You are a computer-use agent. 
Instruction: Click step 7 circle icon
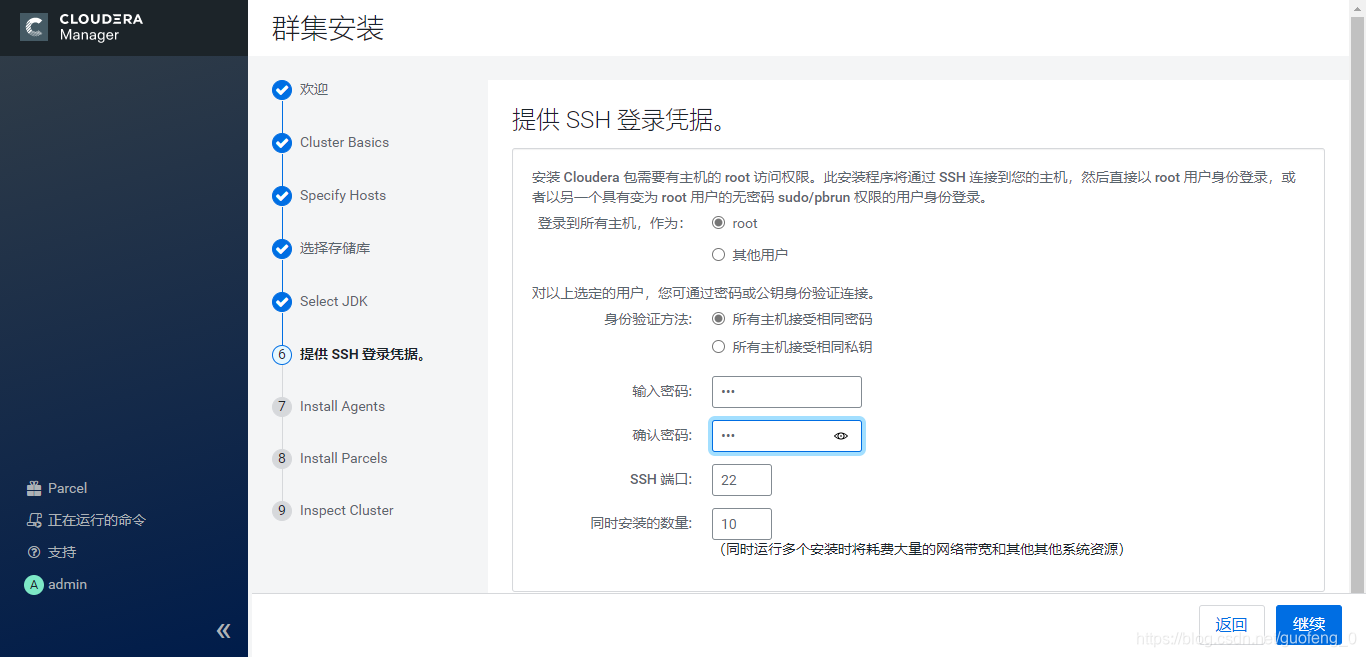(282, 407)
